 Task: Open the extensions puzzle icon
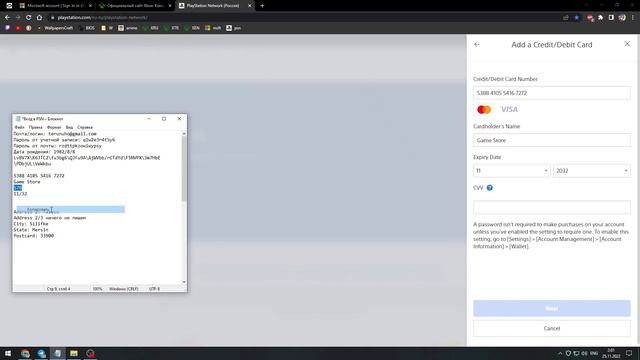pyautogui.click(x=600, y=18)
